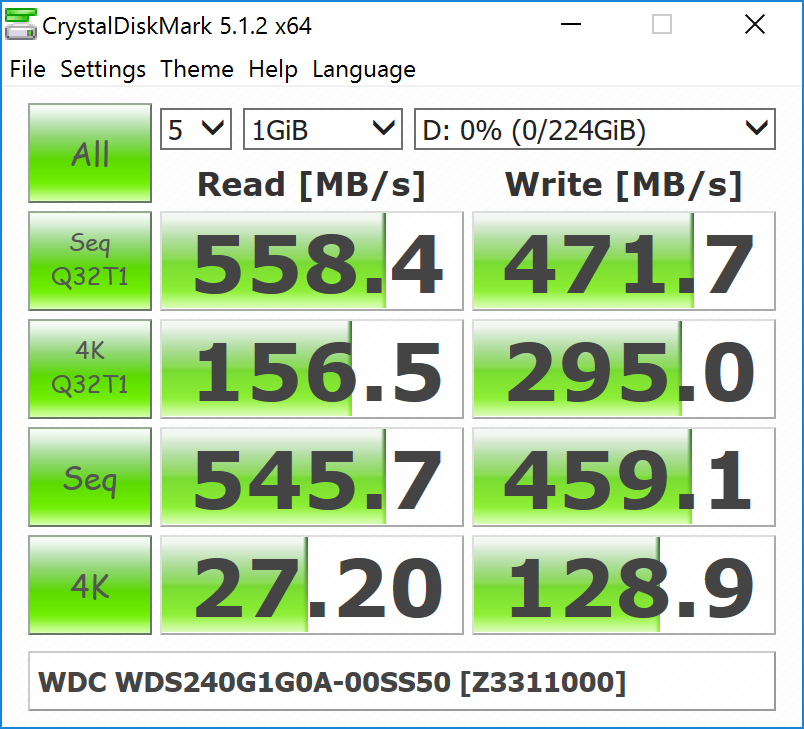Run the 4K random test

(x=90, y=585)
